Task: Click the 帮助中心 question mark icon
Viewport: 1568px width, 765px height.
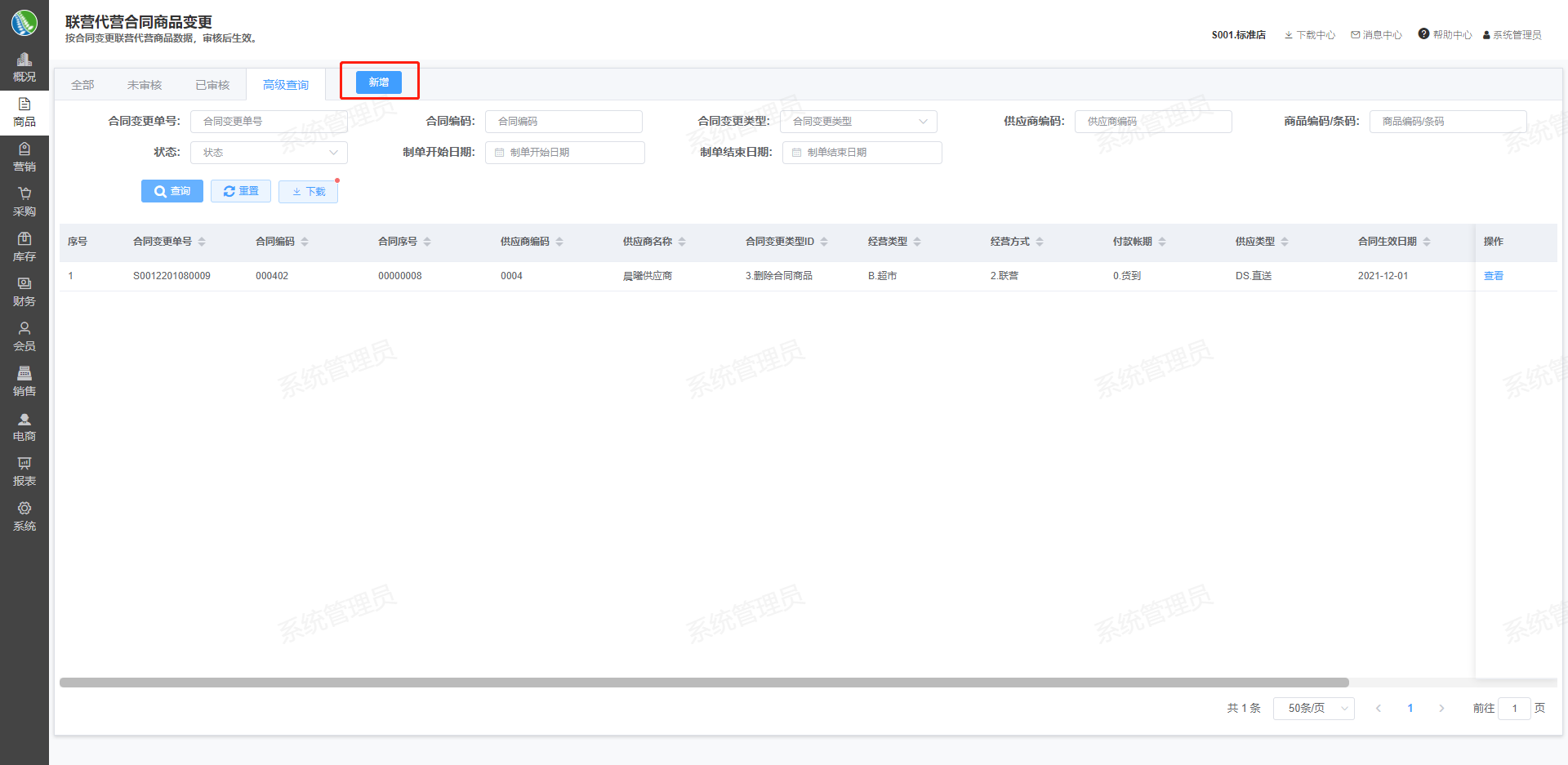Action: coord(1423,34)
